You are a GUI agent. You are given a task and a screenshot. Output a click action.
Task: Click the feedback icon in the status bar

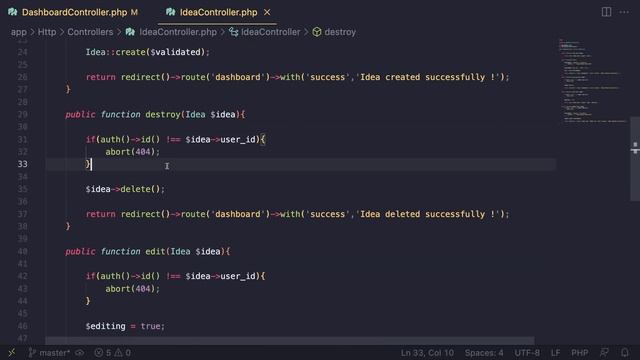604,353
